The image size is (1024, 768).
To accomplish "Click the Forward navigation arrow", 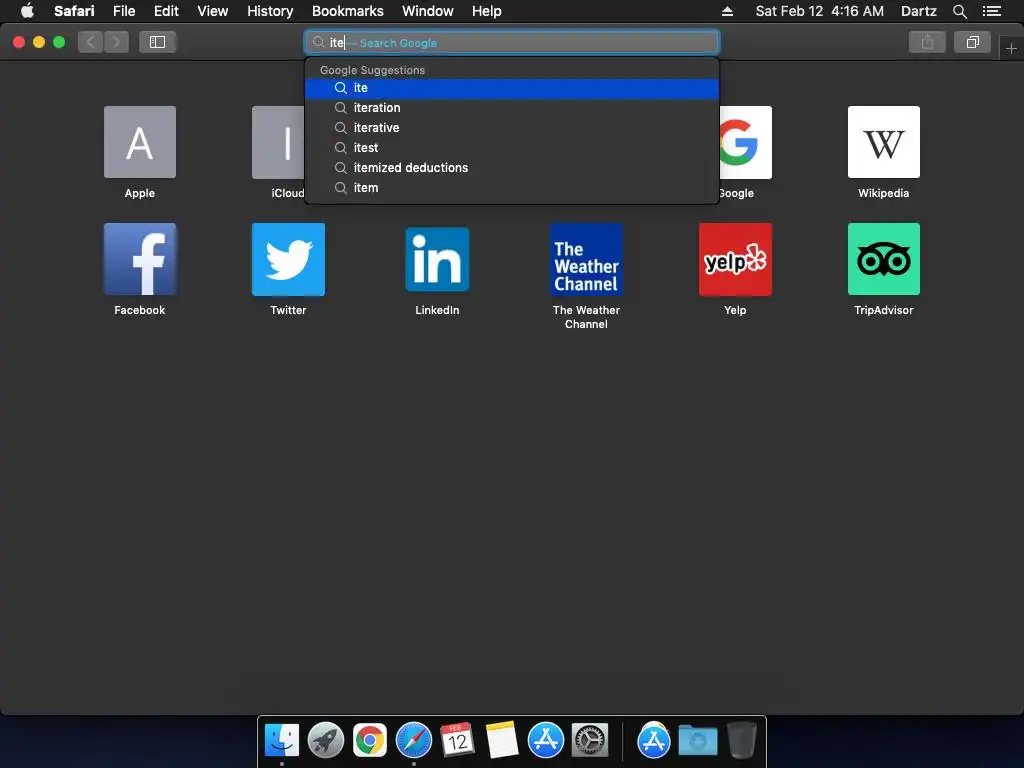I will pyautogui.click(x=116, y=42).
